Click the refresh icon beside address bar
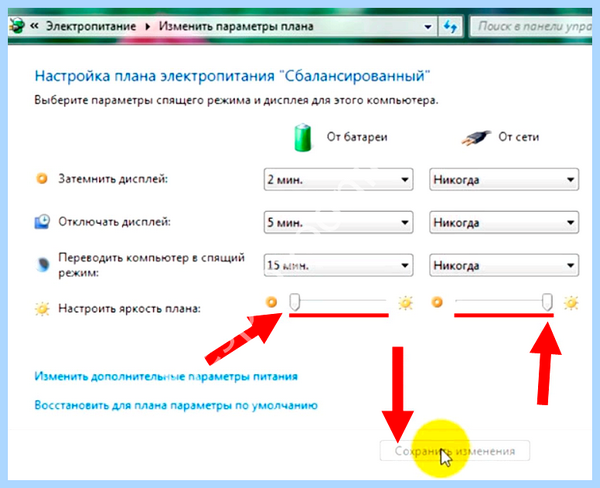 450,26
